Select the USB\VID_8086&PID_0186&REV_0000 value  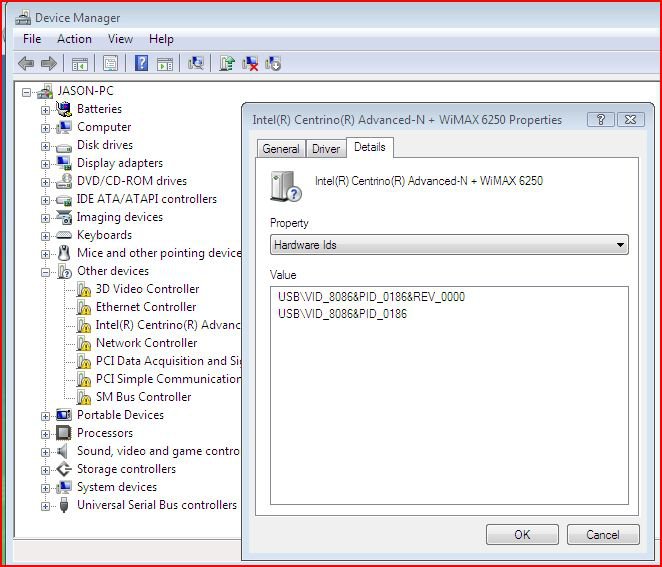(x=371, y=296)
